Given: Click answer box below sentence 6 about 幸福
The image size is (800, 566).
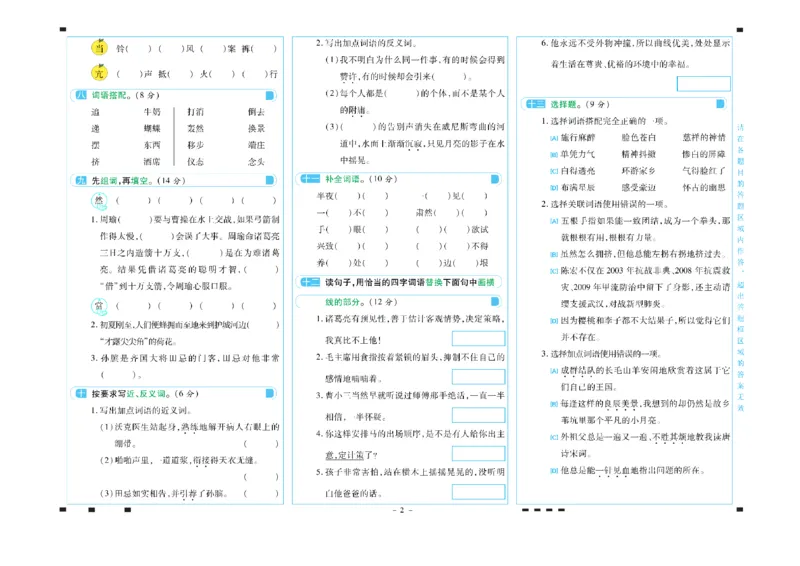Looking at the screenshot, I should pyautogui.click(x=704, y=84).
